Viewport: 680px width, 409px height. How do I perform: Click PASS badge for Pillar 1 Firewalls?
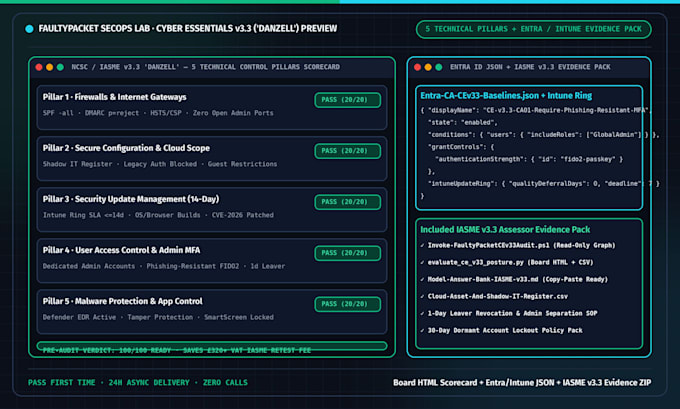click(x=347, y=100)
